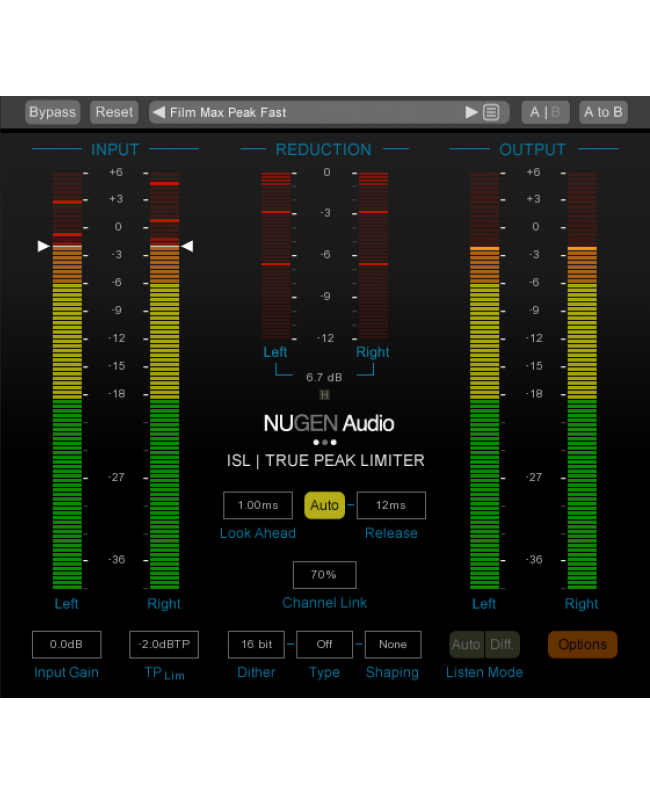
Task: Toggle the yellow Auto release button
Action: click(x=324, y=505)
